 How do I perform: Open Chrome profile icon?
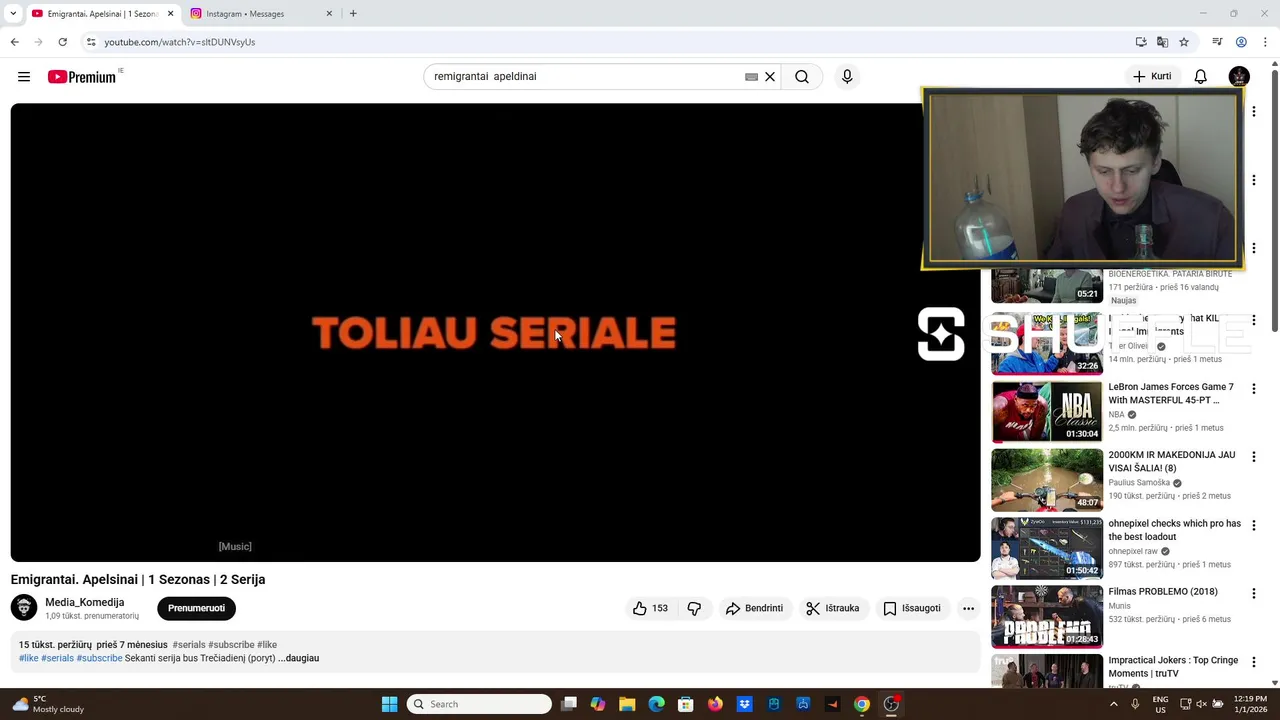pos(1241,42)
